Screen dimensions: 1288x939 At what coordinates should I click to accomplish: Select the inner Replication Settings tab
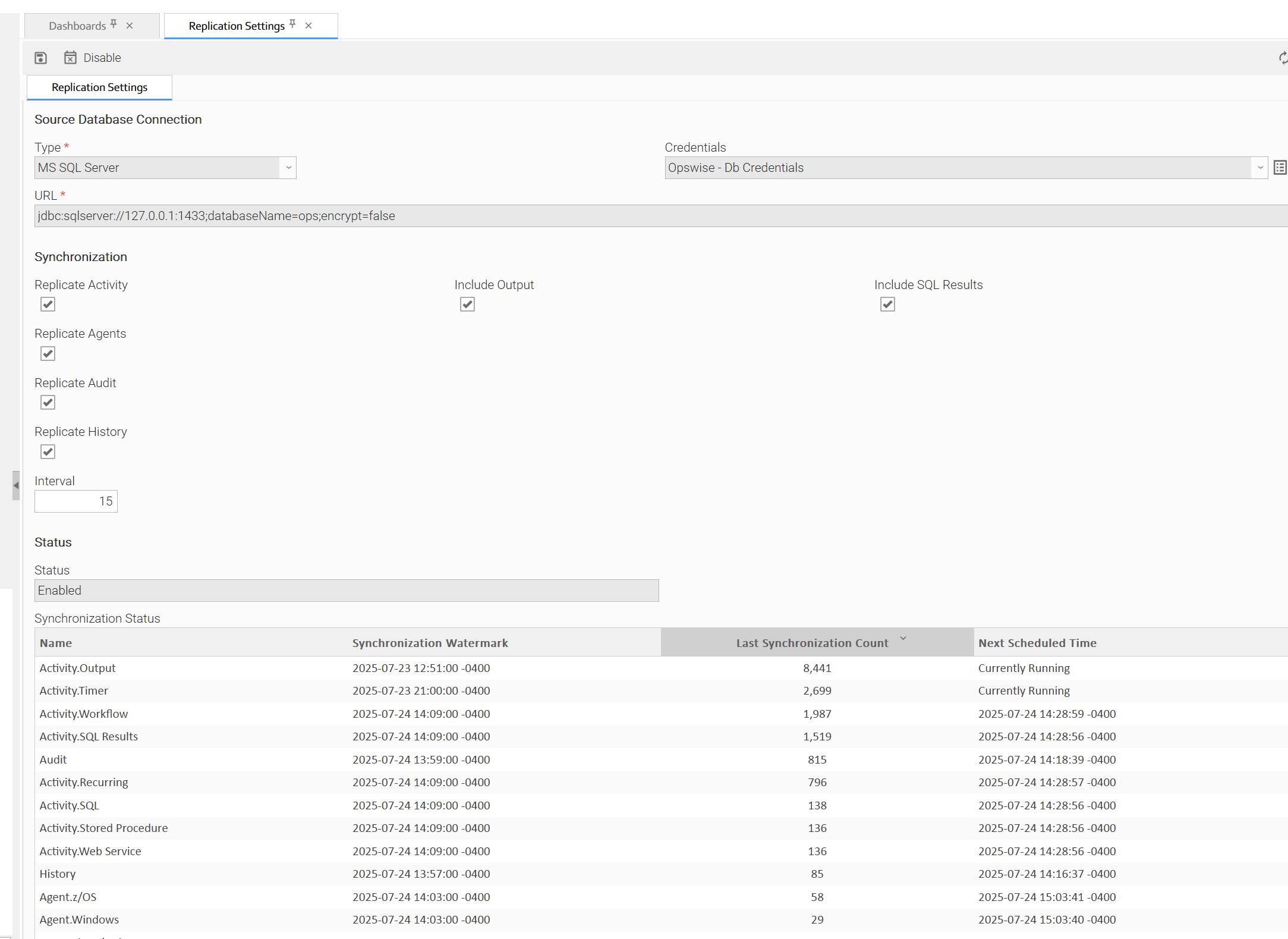click(99, 87)
